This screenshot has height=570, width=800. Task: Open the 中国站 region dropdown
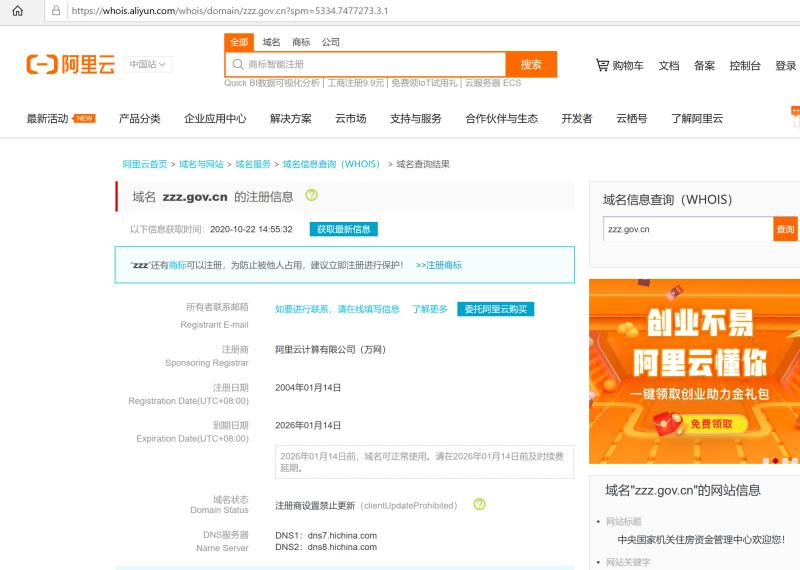coord(147,64)
